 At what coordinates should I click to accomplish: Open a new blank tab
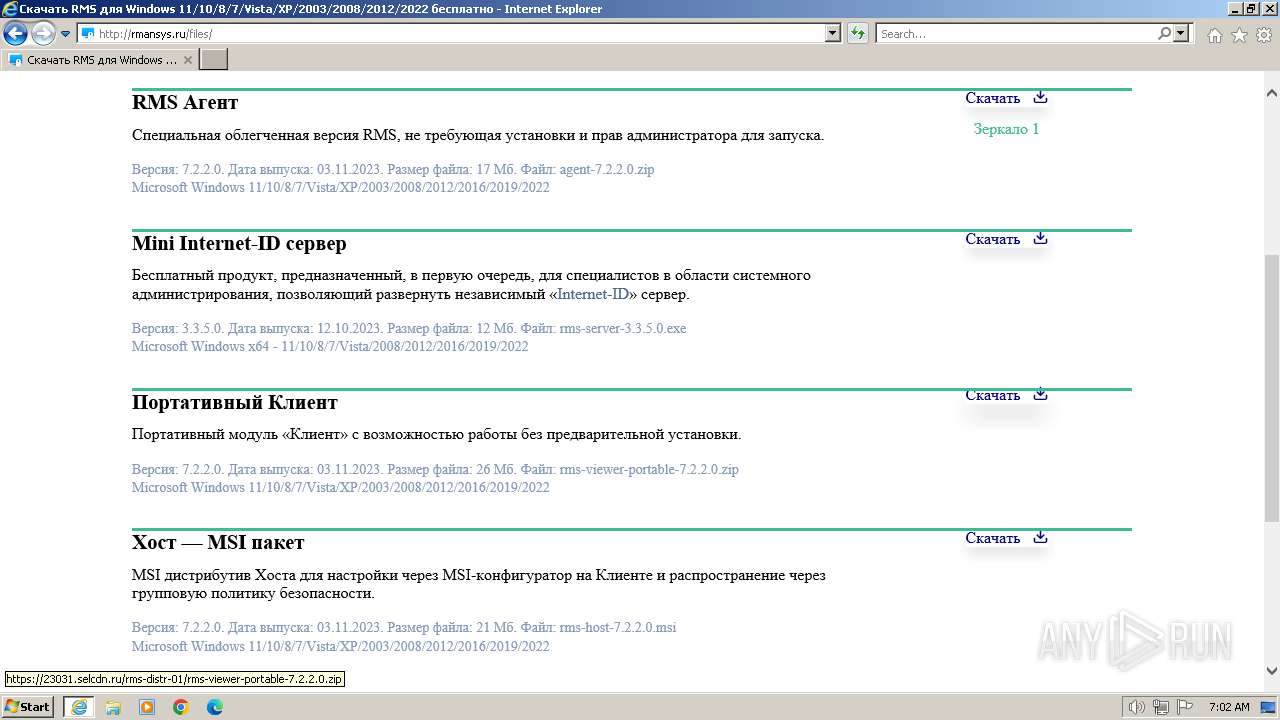click(214, 60)
